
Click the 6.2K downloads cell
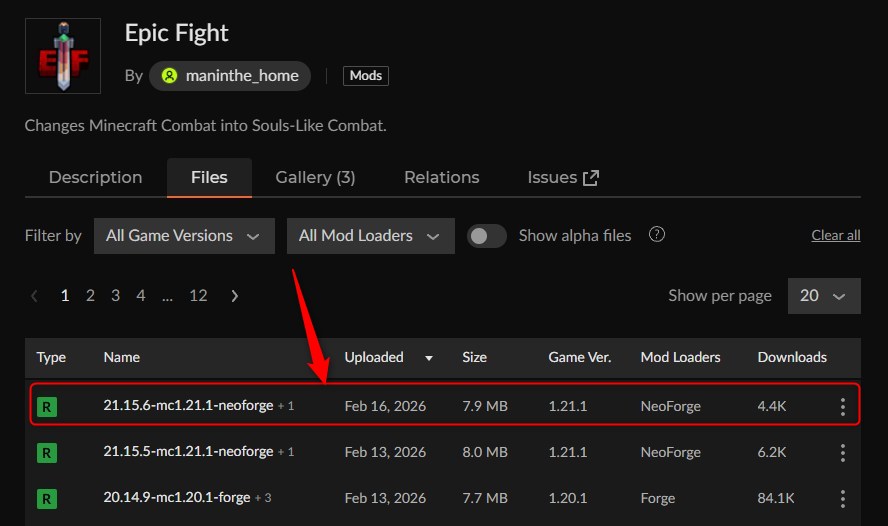[x=772, y=452]
